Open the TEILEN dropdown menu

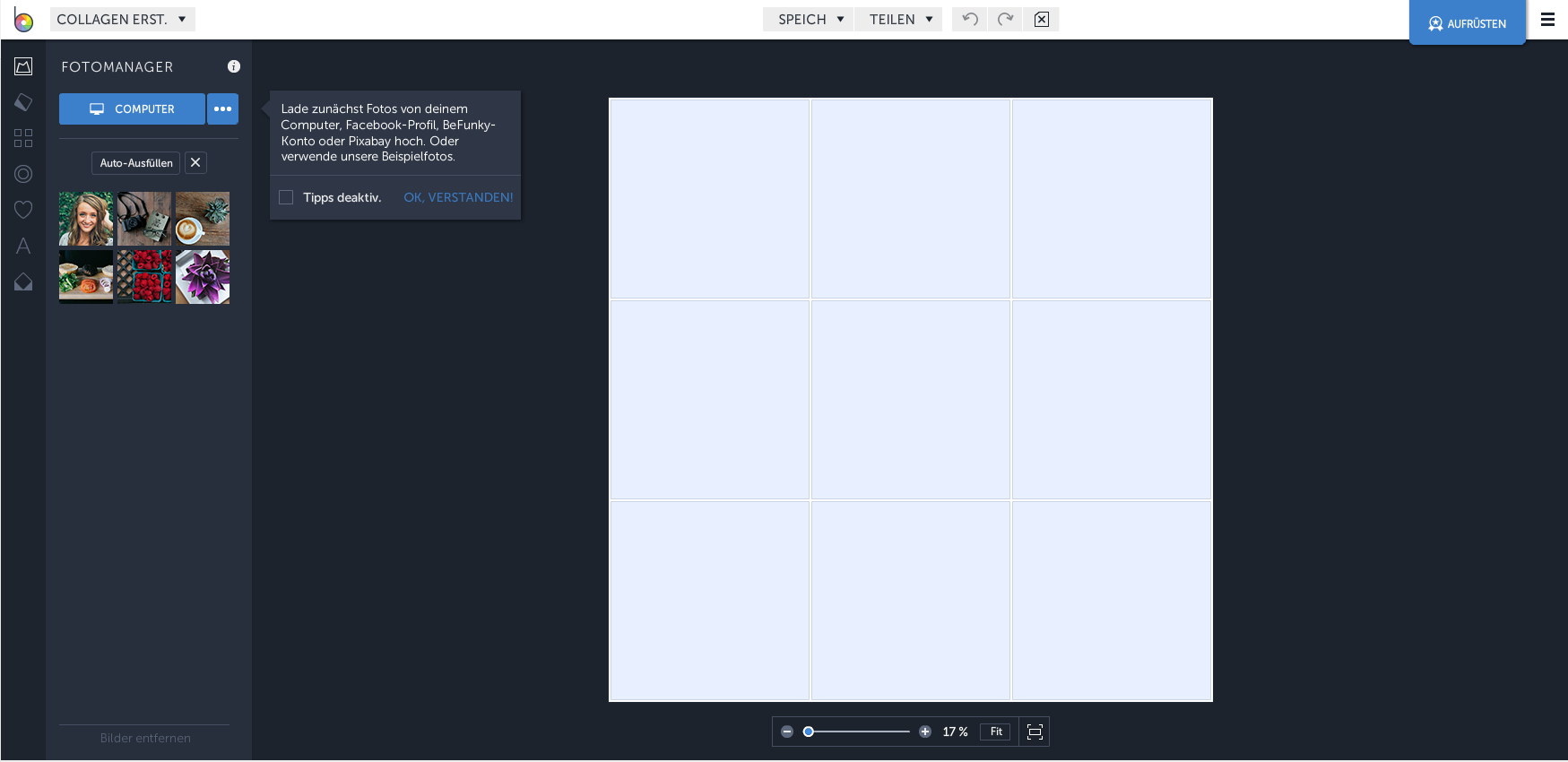[x=899, y=19]
